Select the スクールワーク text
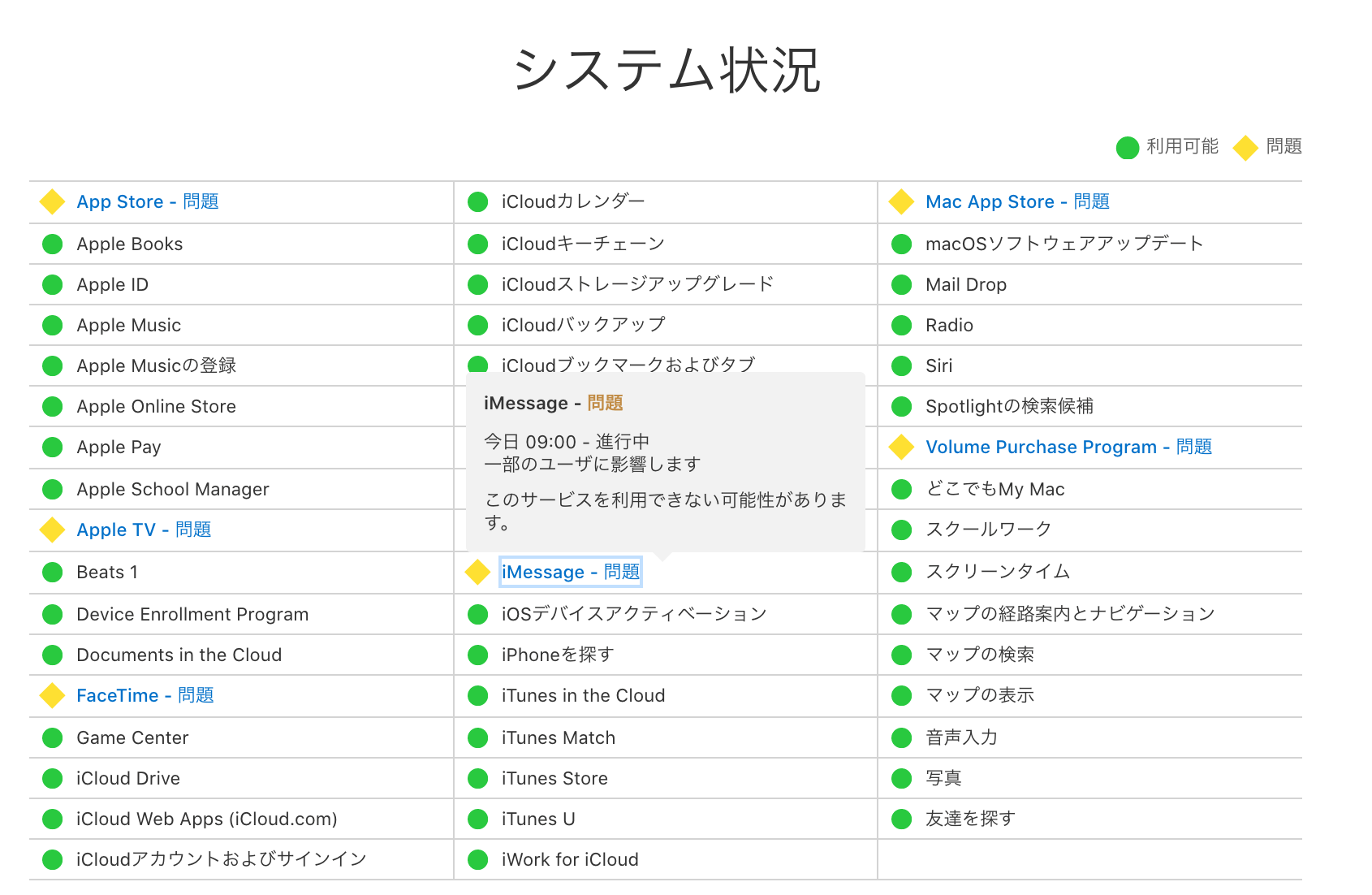Viewport: 1372px width, 895px height. point(989,530)
